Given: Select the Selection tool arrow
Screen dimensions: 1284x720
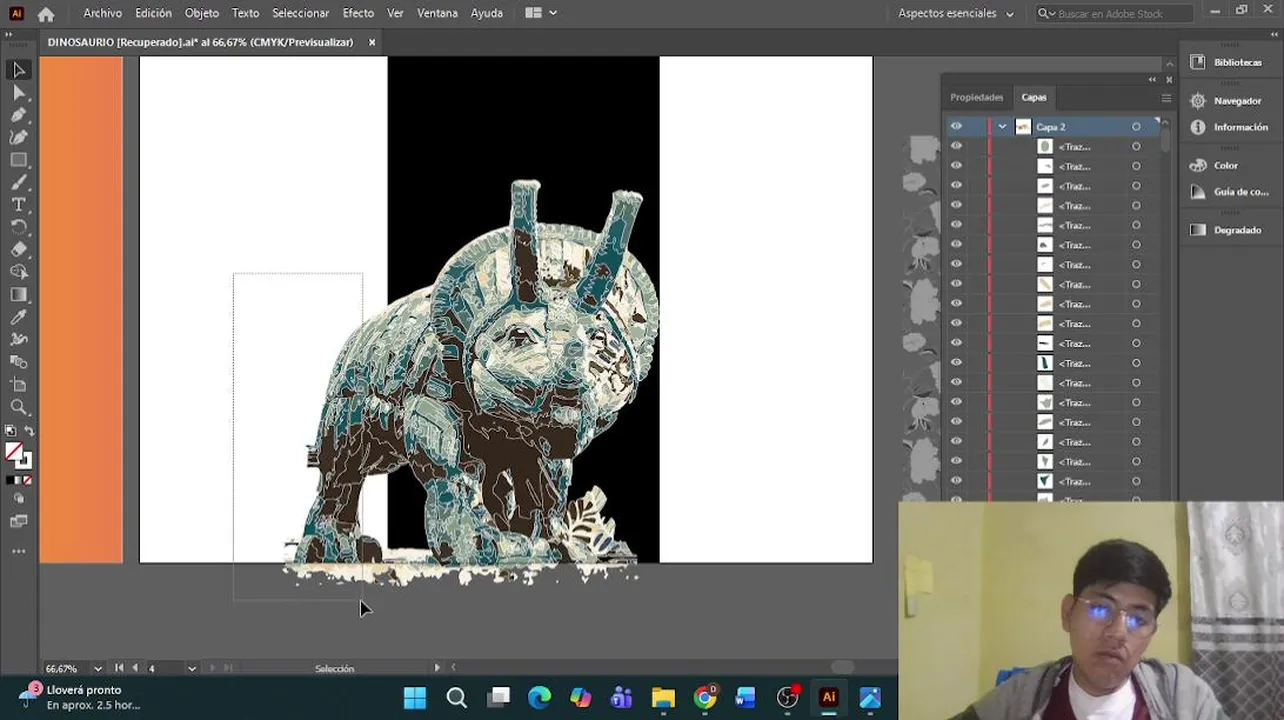Looking at the screenshot, I should click(18, 70).
